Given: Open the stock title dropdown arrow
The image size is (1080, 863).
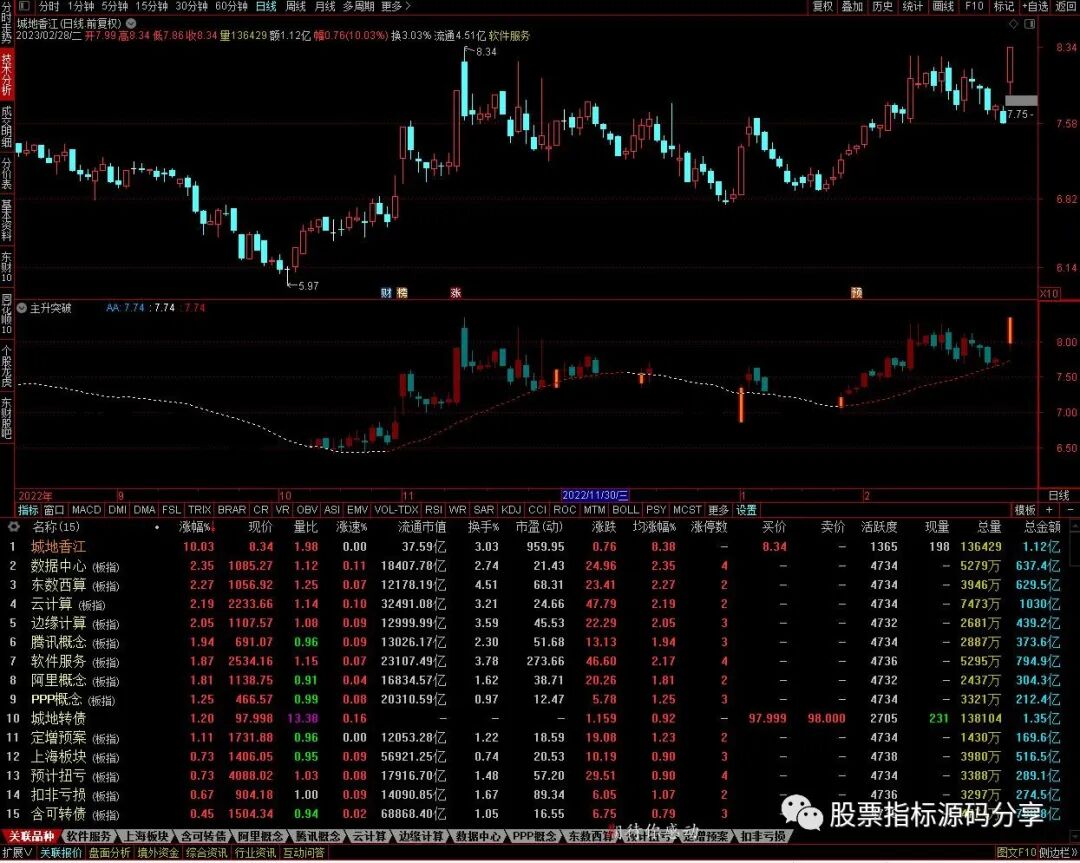Looking at the screenshot, I should tap(132, 23).
